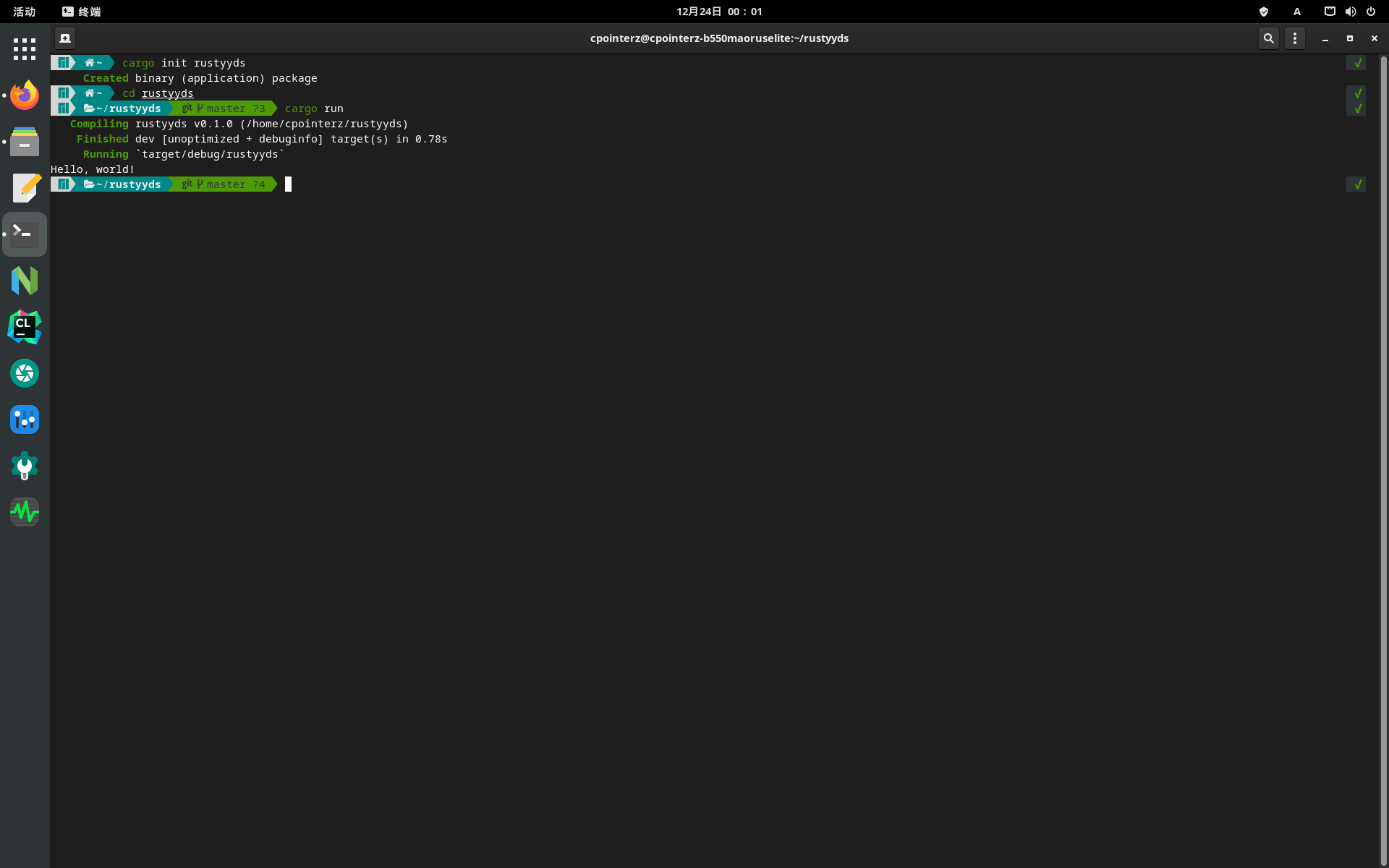Open the terminal hamburger menu
This screenshot has height=868, width=1389.
[1295, 38]
